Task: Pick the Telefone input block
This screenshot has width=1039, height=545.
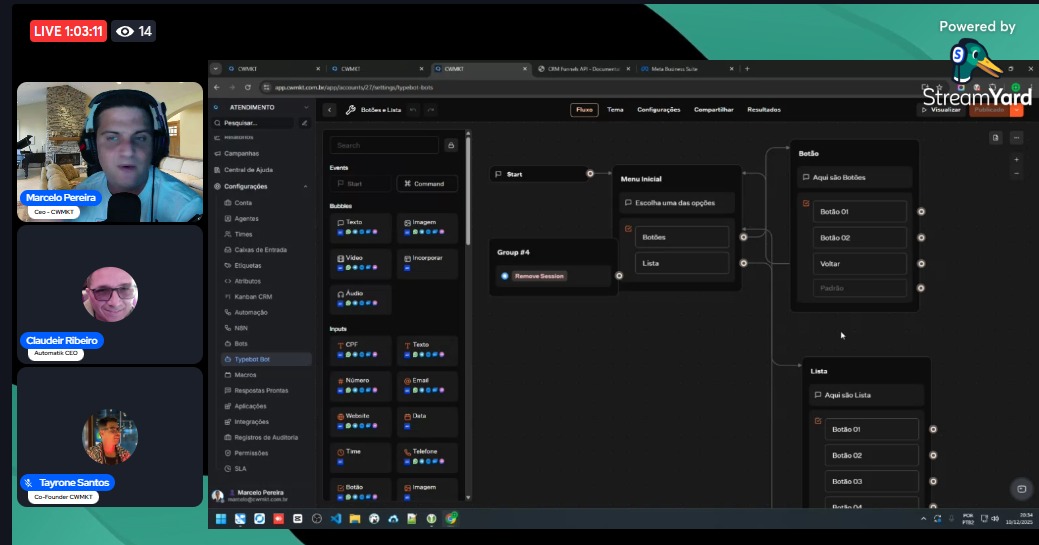Action: coord(427,456)
